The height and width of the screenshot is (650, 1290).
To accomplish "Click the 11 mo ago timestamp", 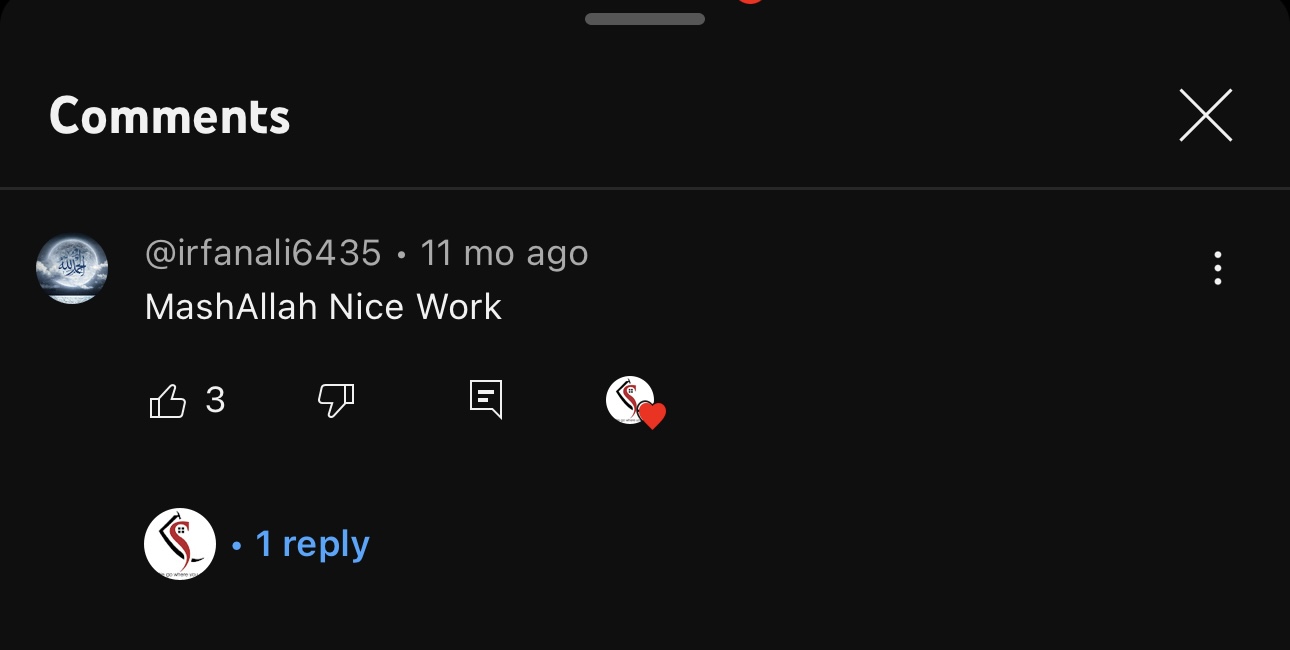I will tap(504, 253).
